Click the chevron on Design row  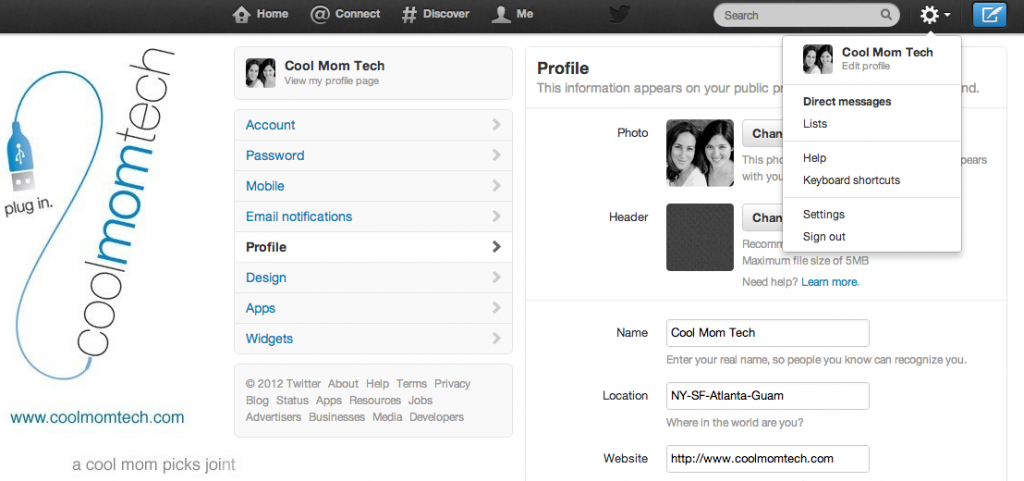[496, 277]
